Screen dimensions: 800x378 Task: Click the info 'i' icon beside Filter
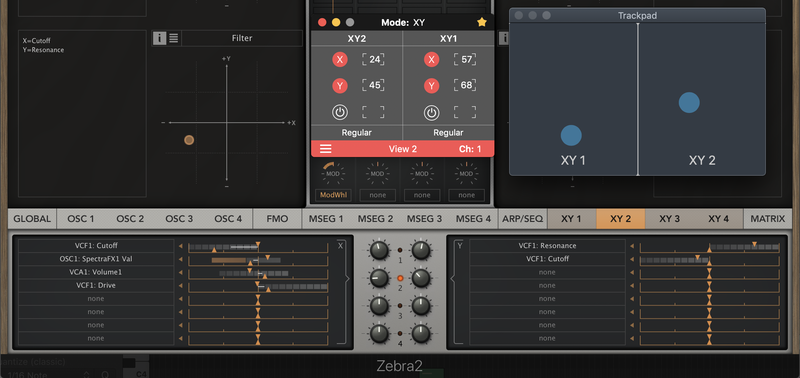160,38
